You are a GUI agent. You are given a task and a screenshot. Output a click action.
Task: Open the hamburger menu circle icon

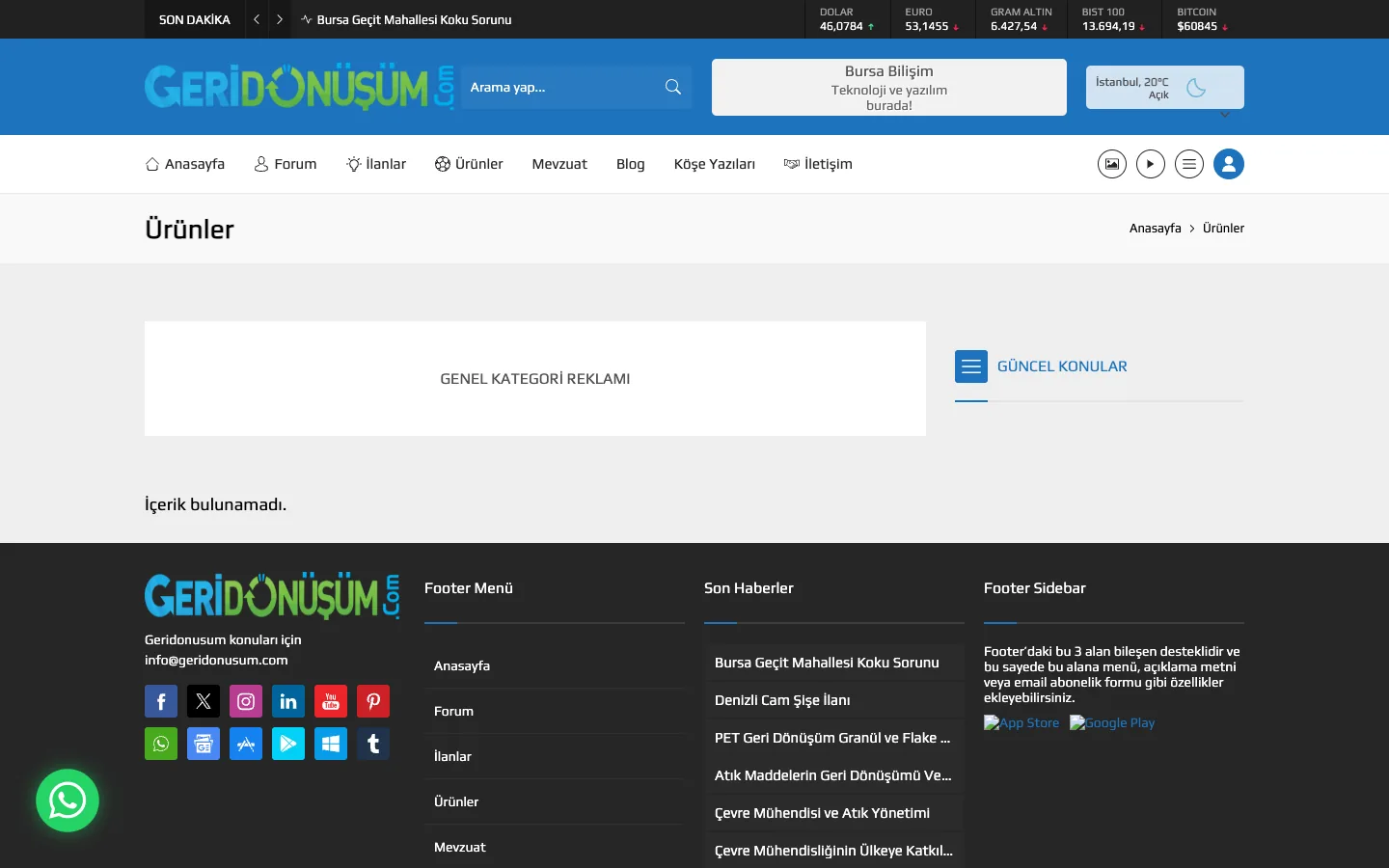[1189, 164]
